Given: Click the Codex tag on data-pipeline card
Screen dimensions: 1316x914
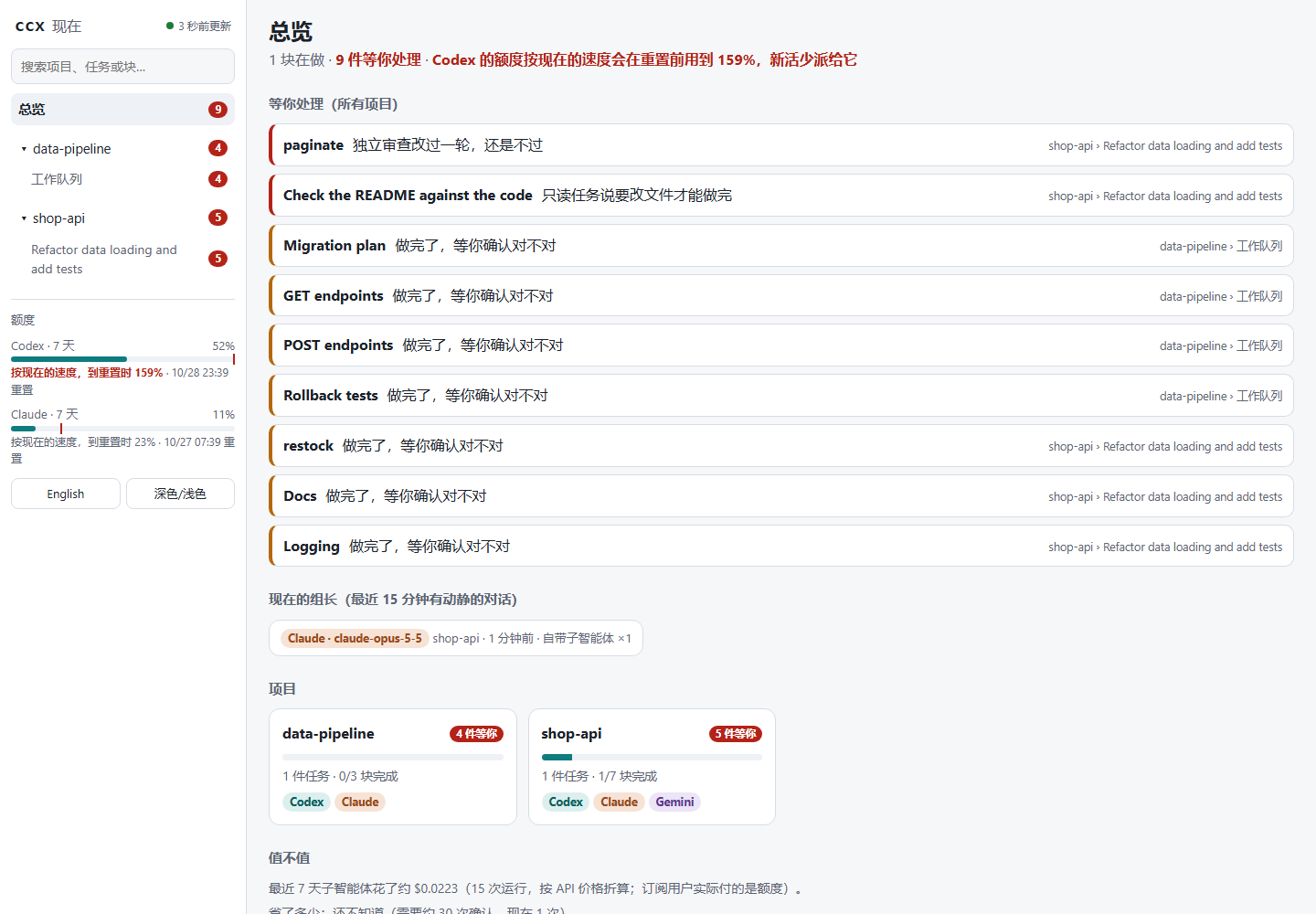Looking at the screenshot, I should point(307,802).
